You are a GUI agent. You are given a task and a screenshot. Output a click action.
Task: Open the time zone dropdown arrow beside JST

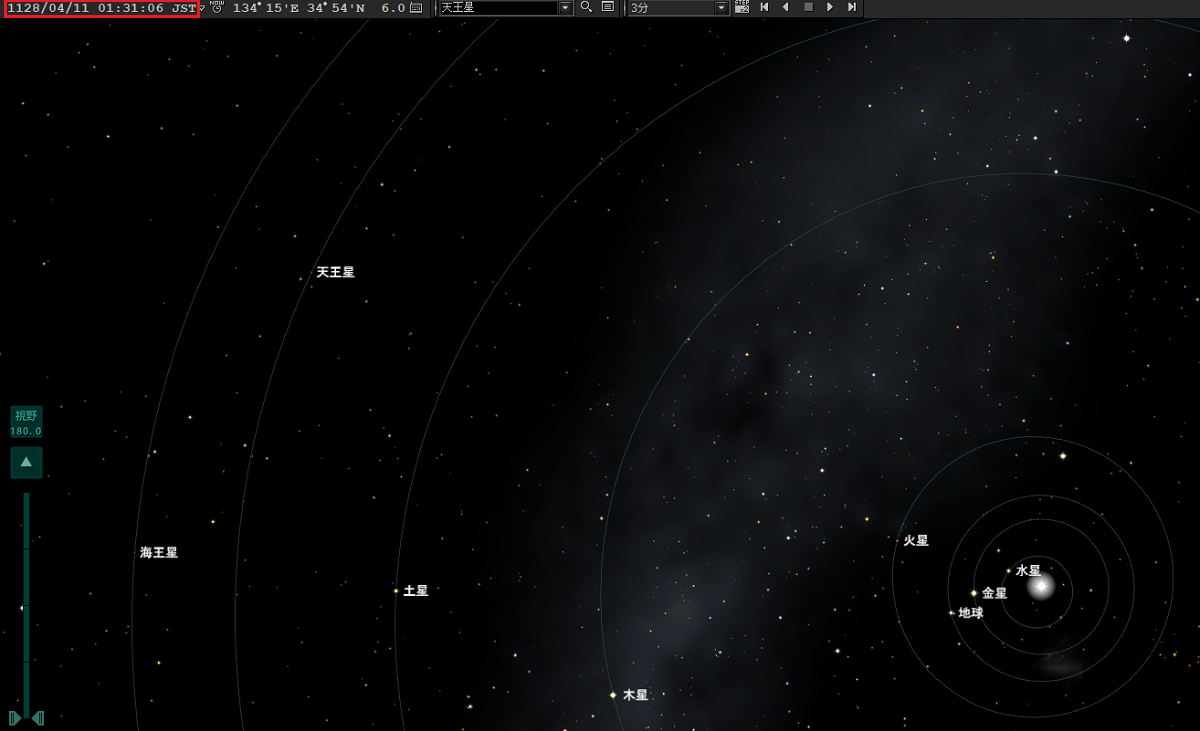(x=202, y=9)
